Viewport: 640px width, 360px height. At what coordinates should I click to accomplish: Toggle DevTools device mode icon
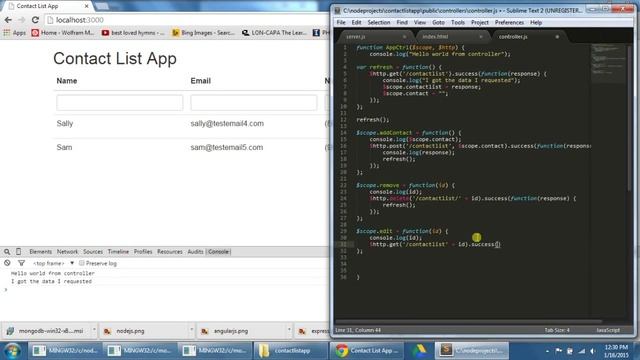(18, 252)
